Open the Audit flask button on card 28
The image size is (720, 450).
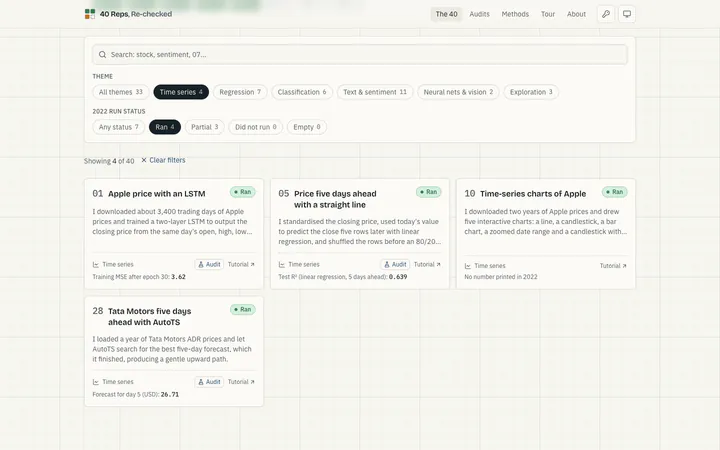pos(209,382)
